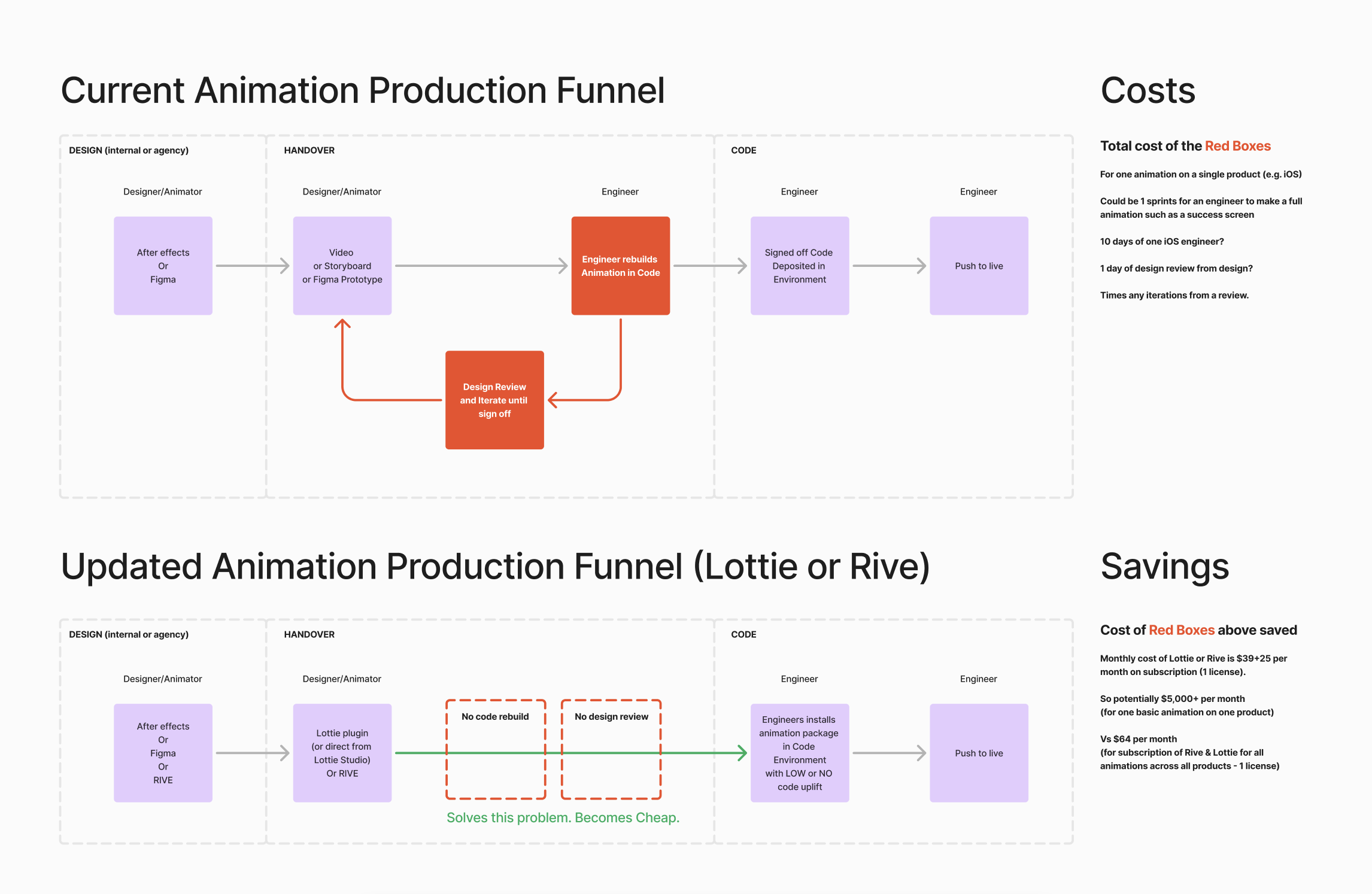Click the top funnel's 'HANDOVER' section label
This screenshot has width=1372, height=894.
(x=309, y=150)
